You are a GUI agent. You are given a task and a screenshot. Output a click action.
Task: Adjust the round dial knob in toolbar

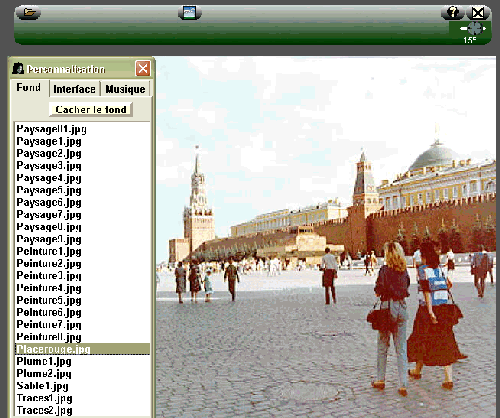click(474, 28)
